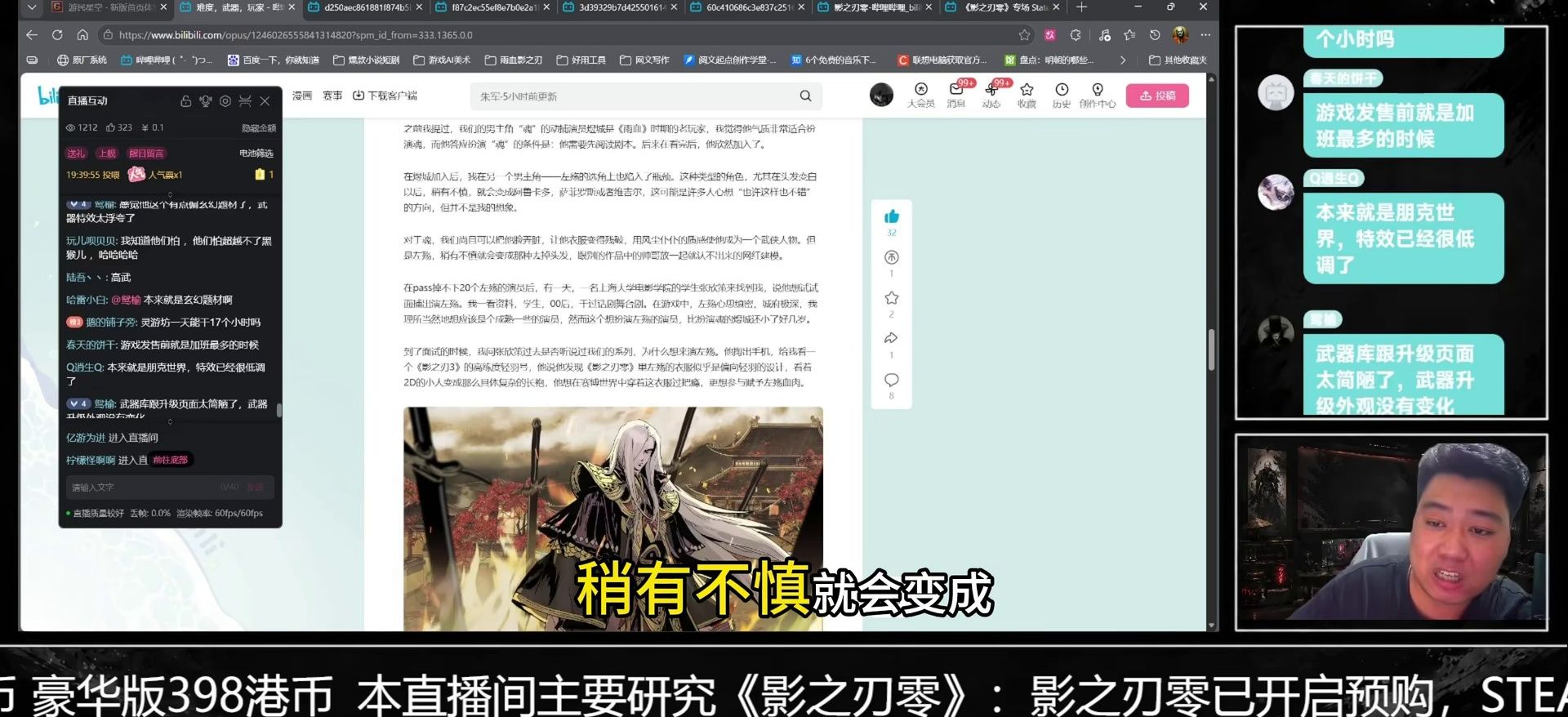Share the article using arrow icon
The image size is (1568, 717).
[891, 338]
